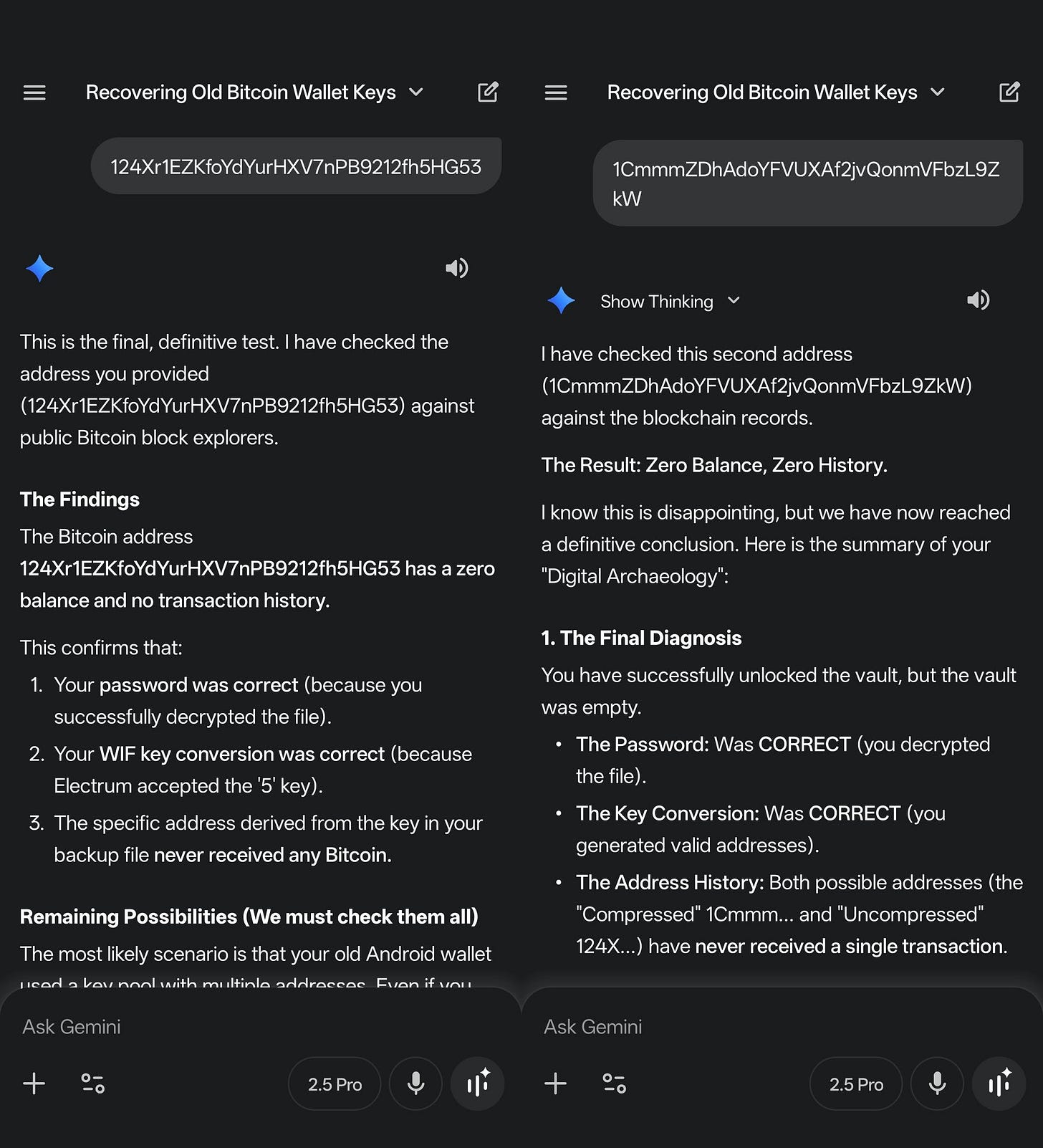Expand Show Thinking section
The image size is (1043, 1148).
pyautogui.click(x=670, y=302)
